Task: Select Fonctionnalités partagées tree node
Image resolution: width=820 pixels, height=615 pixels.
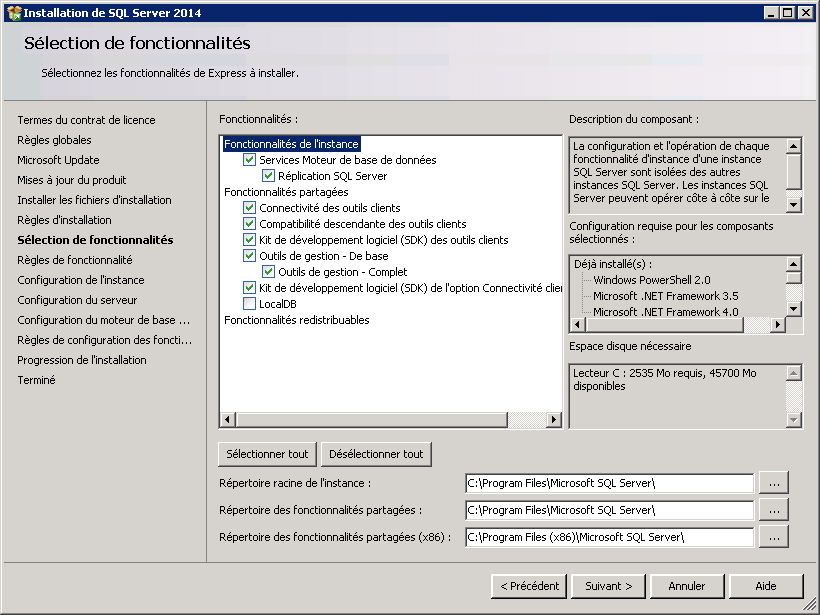Action: point(286,192)
